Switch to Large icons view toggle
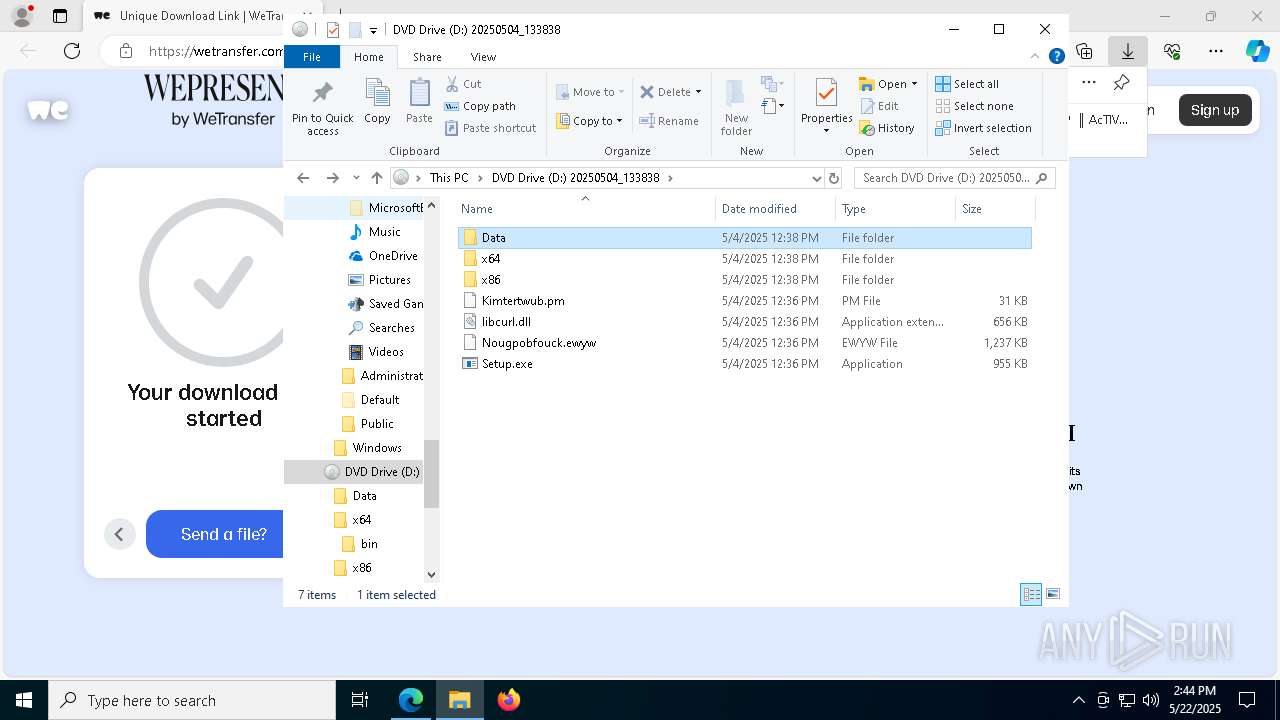Screen dimensions: 1280x720 click(1052, 594)
